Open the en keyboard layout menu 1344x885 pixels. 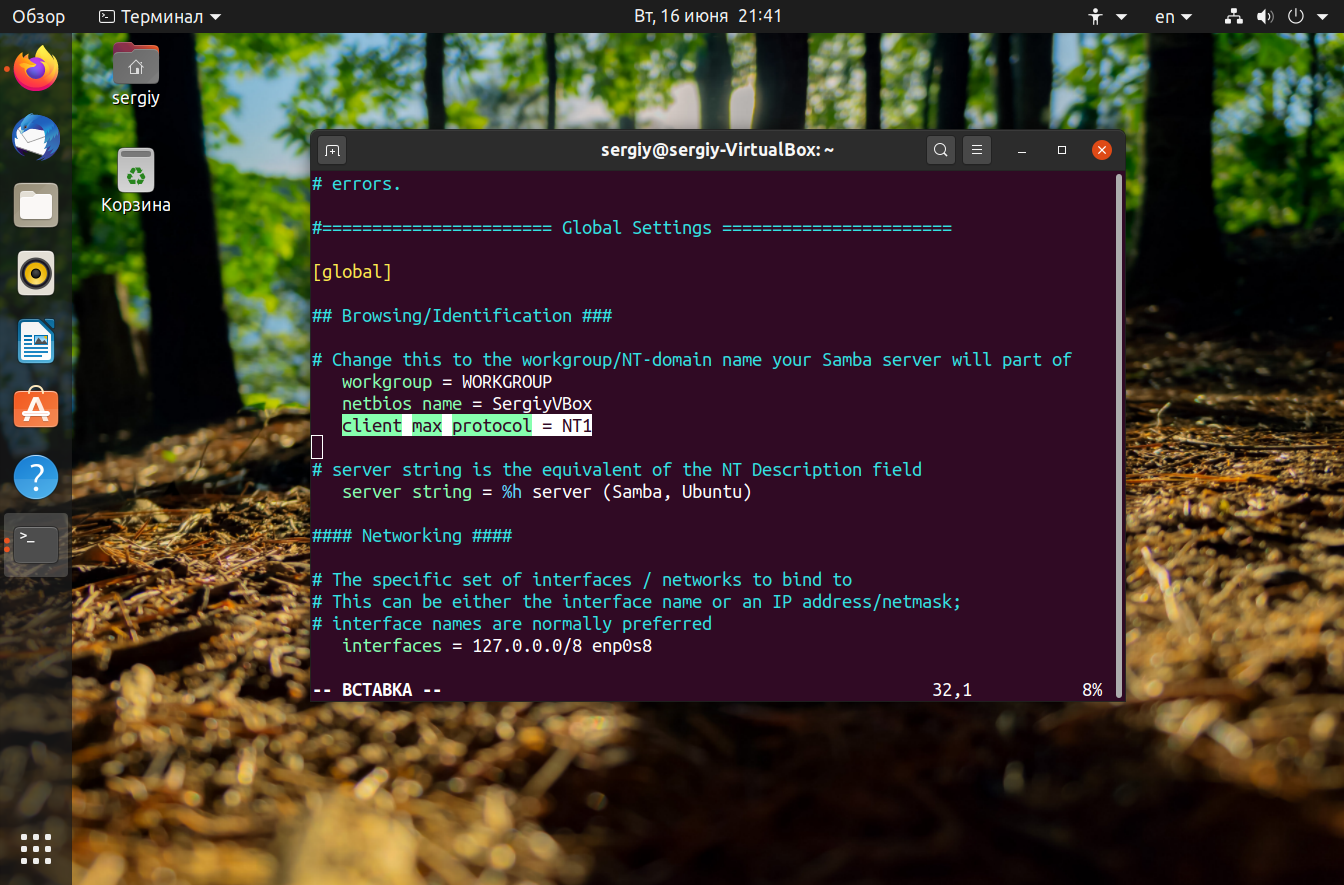1173,16
